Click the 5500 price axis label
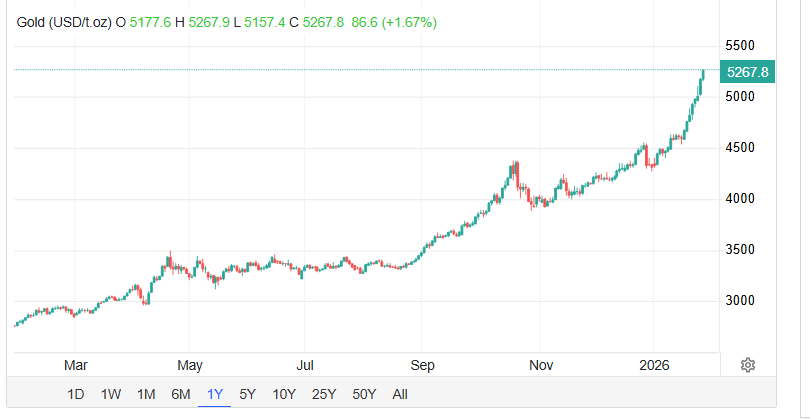 740,46
